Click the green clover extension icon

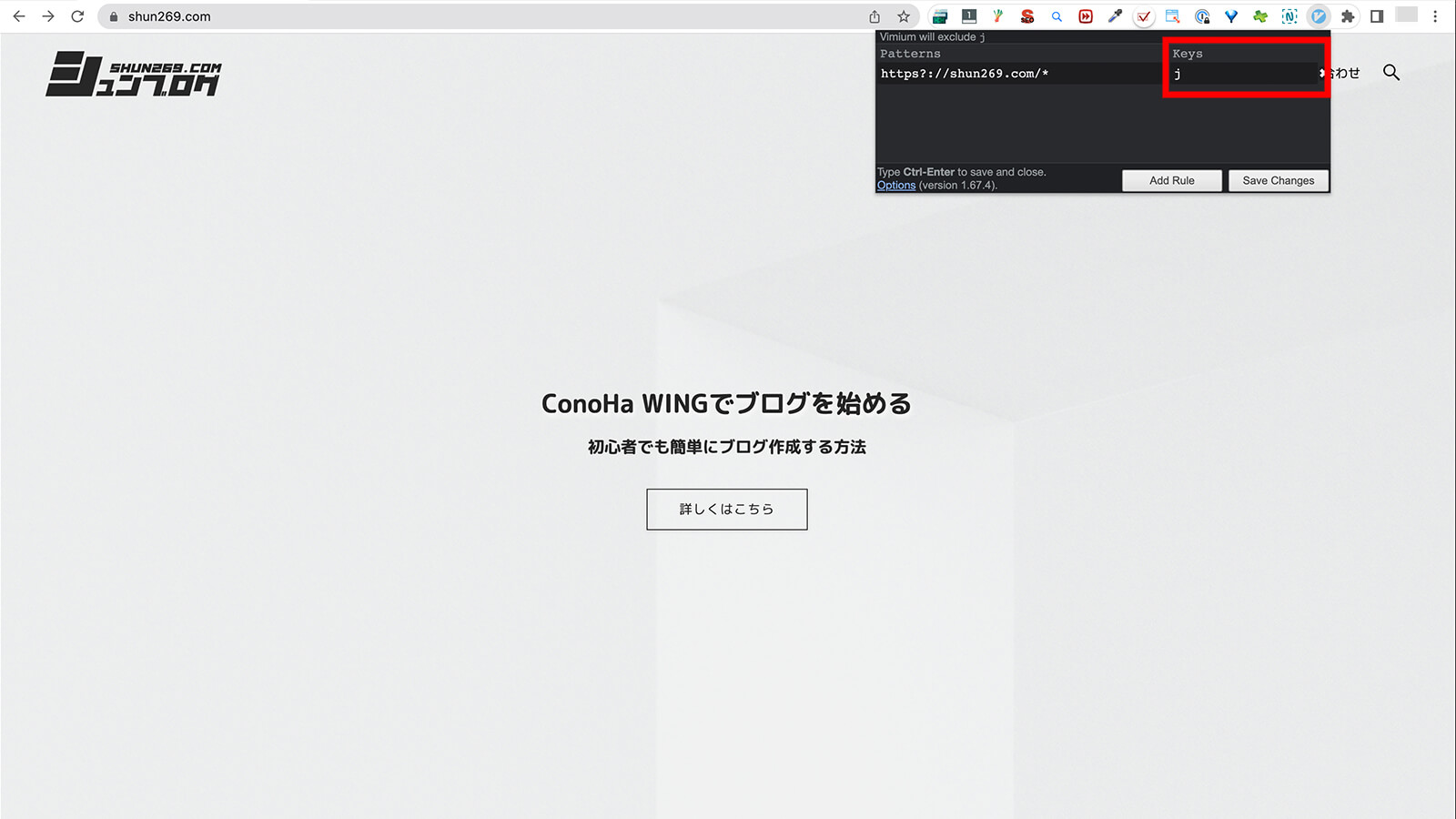(x=1260, y=16)
